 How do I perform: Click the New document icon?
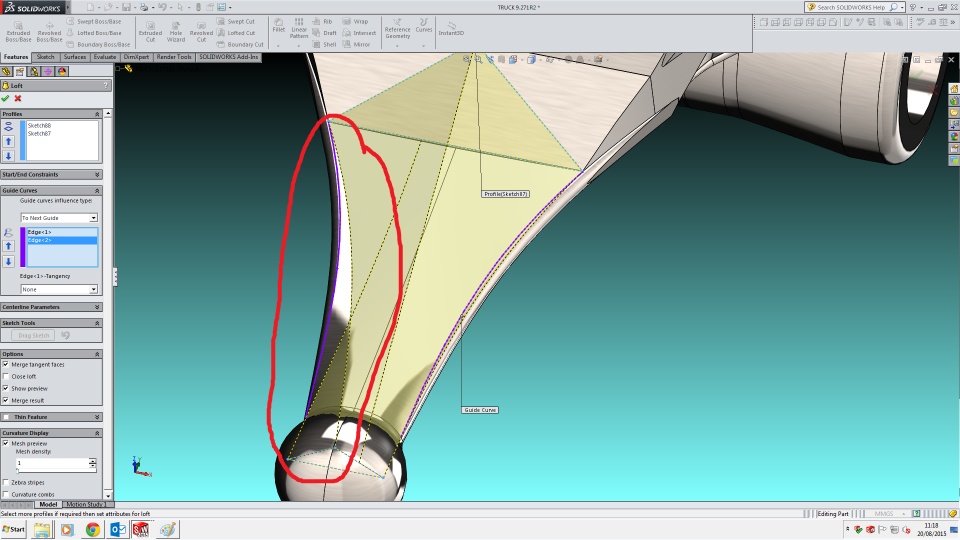90,7
